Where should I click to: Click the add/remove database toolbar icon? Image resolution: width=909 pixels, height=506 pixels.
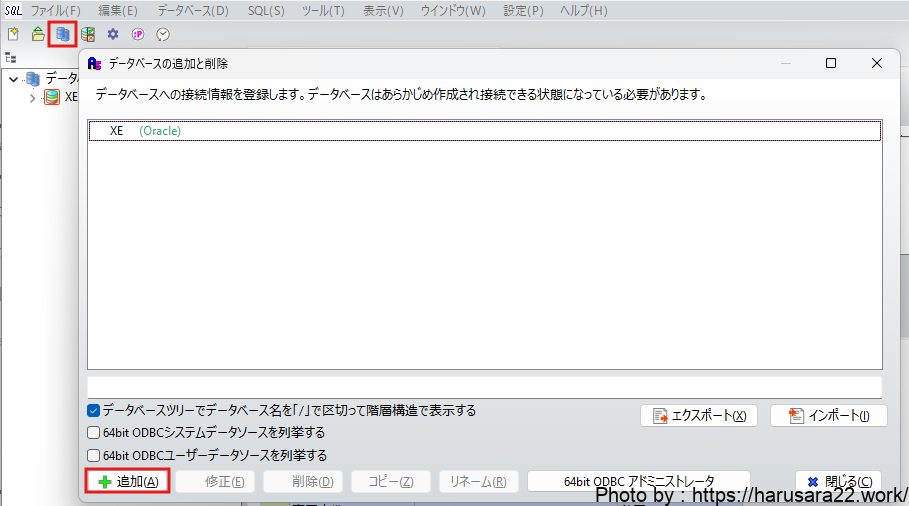tap(63, 34)
